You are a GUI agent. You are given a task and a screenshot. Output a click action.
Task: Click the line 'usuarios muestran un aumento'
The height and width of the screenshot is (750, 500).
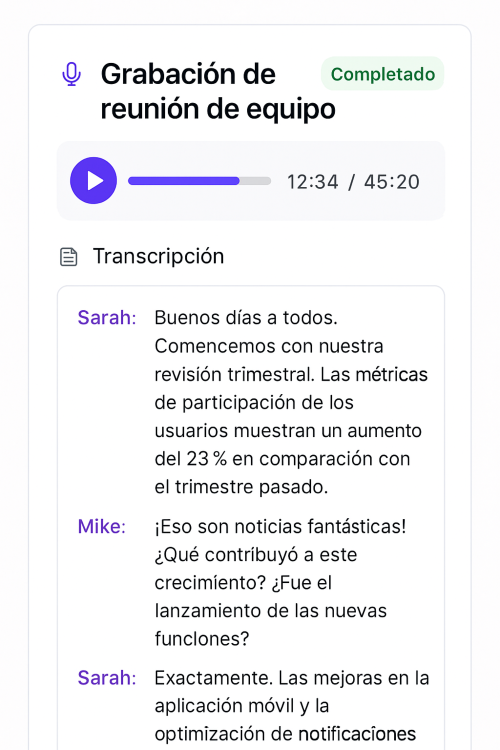[288, 431]
